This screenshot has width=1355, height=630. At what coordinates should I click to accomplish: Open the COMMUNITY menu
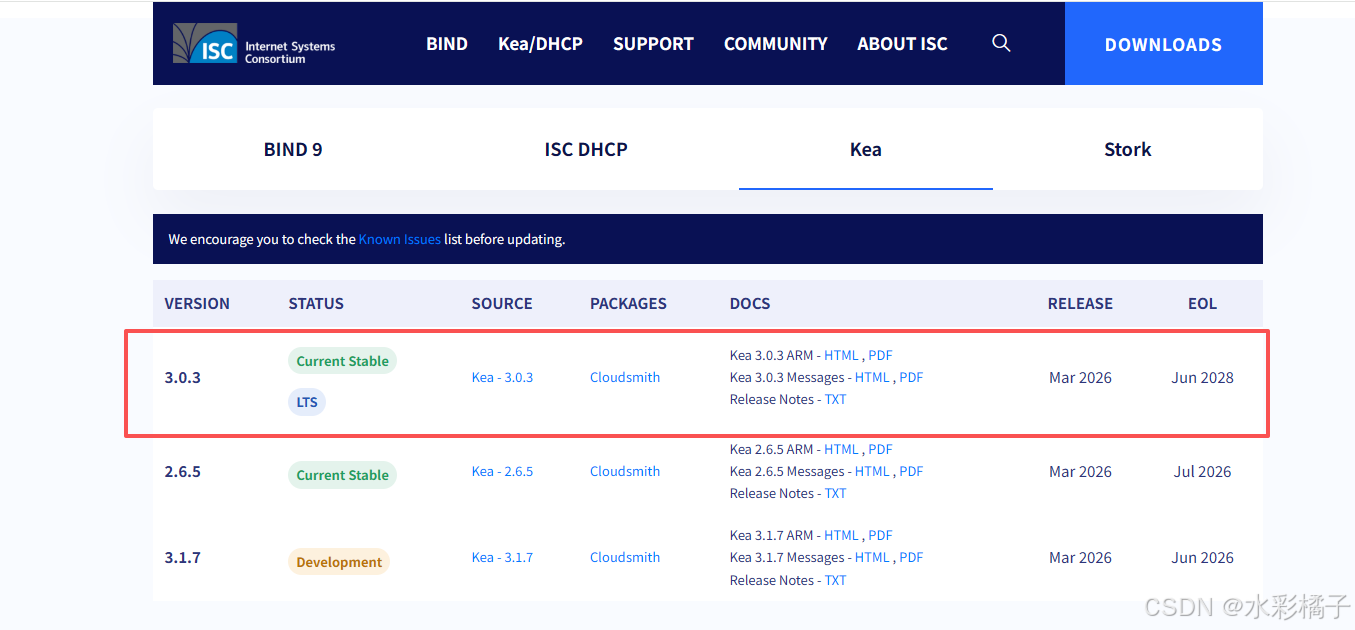click(x=776, y=44)
